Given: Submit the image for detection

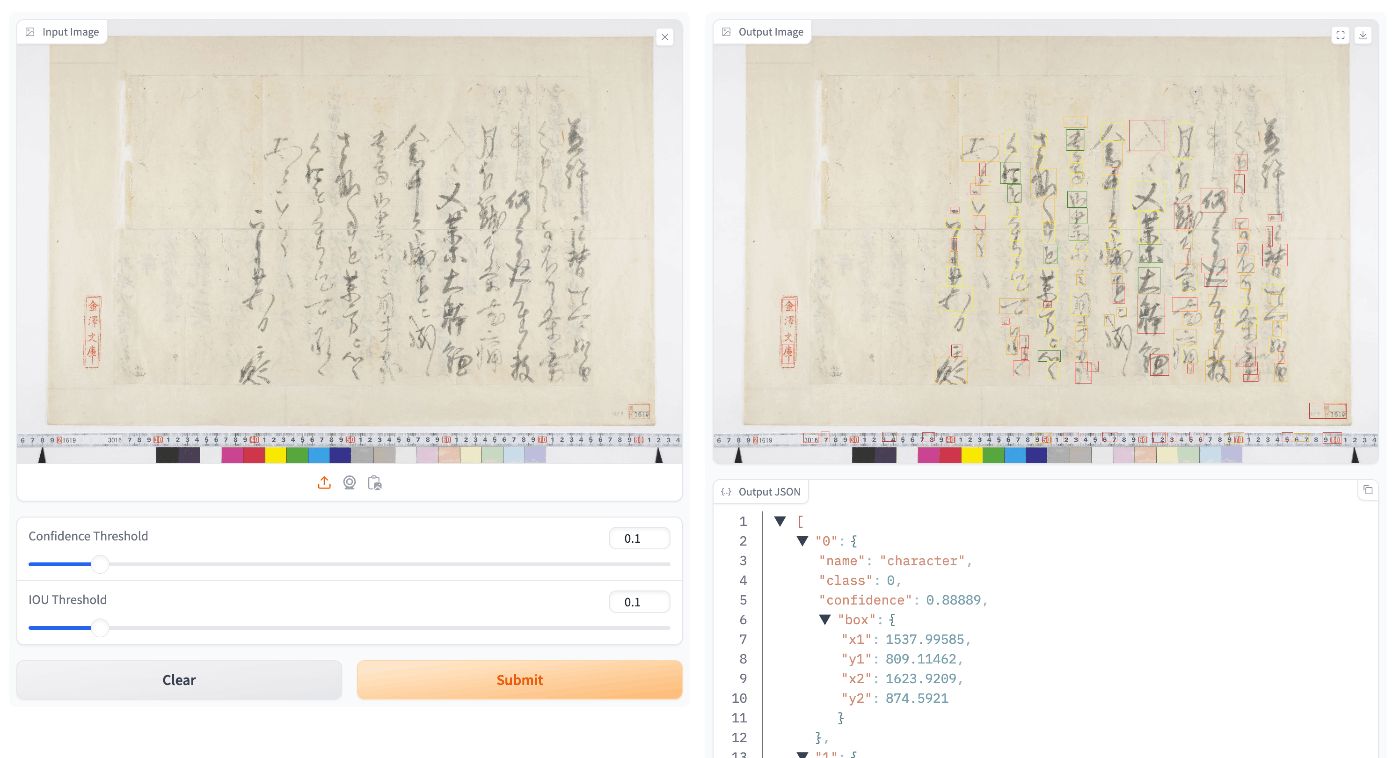Looking at the screenshot, I should [520, 680].
